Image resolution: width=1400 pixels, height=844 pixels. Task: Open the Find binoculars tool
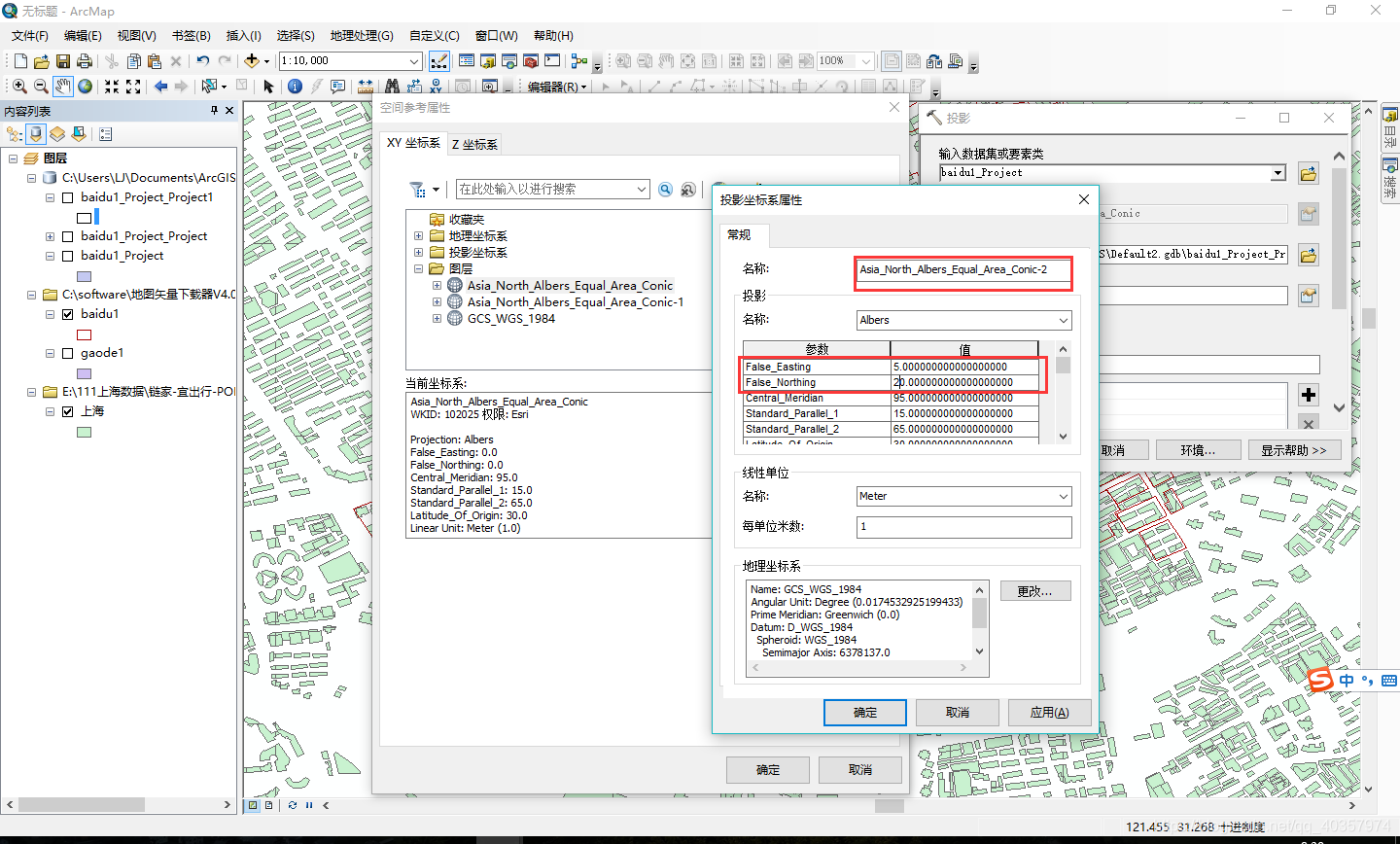[392, 87]
